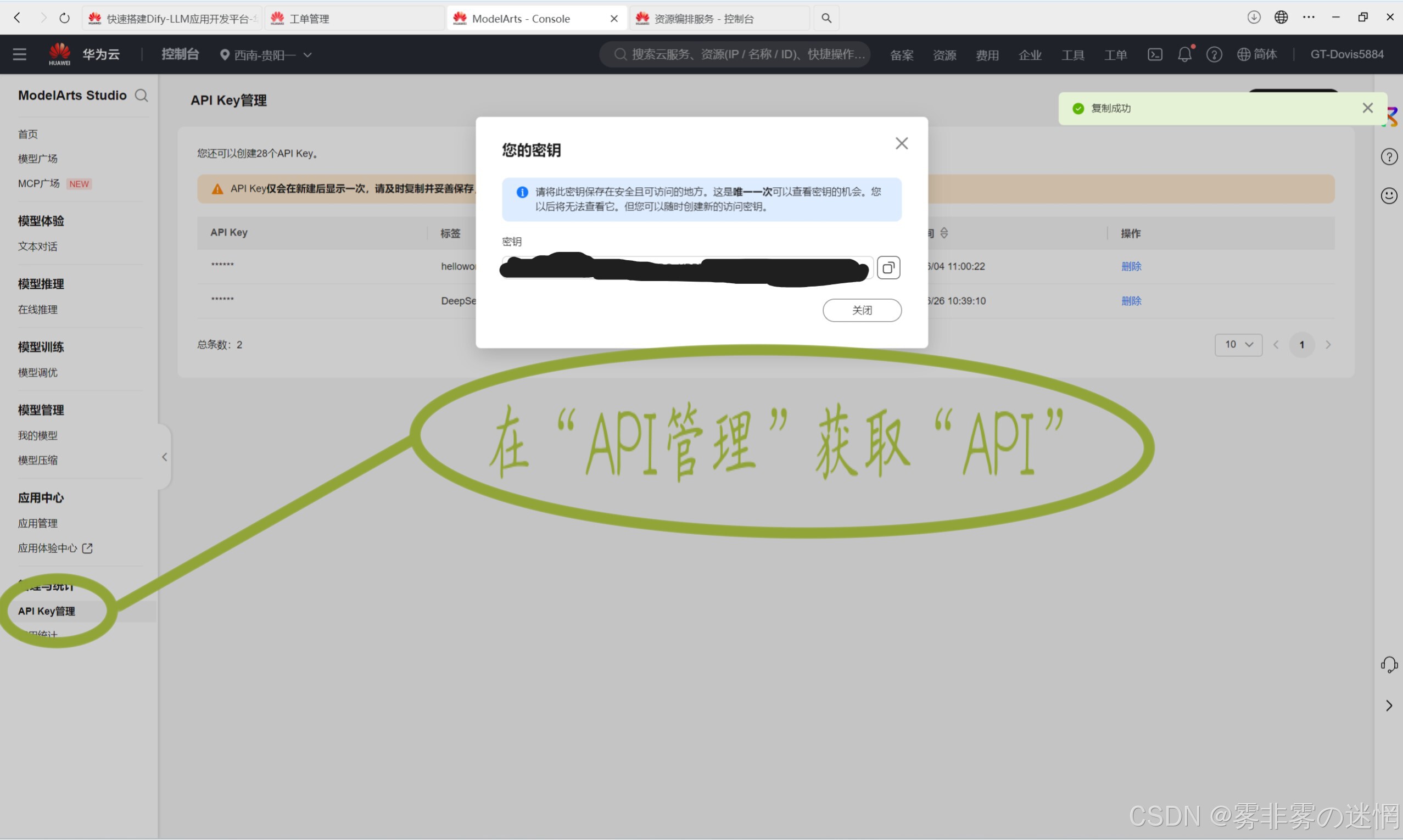Open 在线推理 in the sidebar
Viewport: 1403px width, 840px height.
(37, 310)
